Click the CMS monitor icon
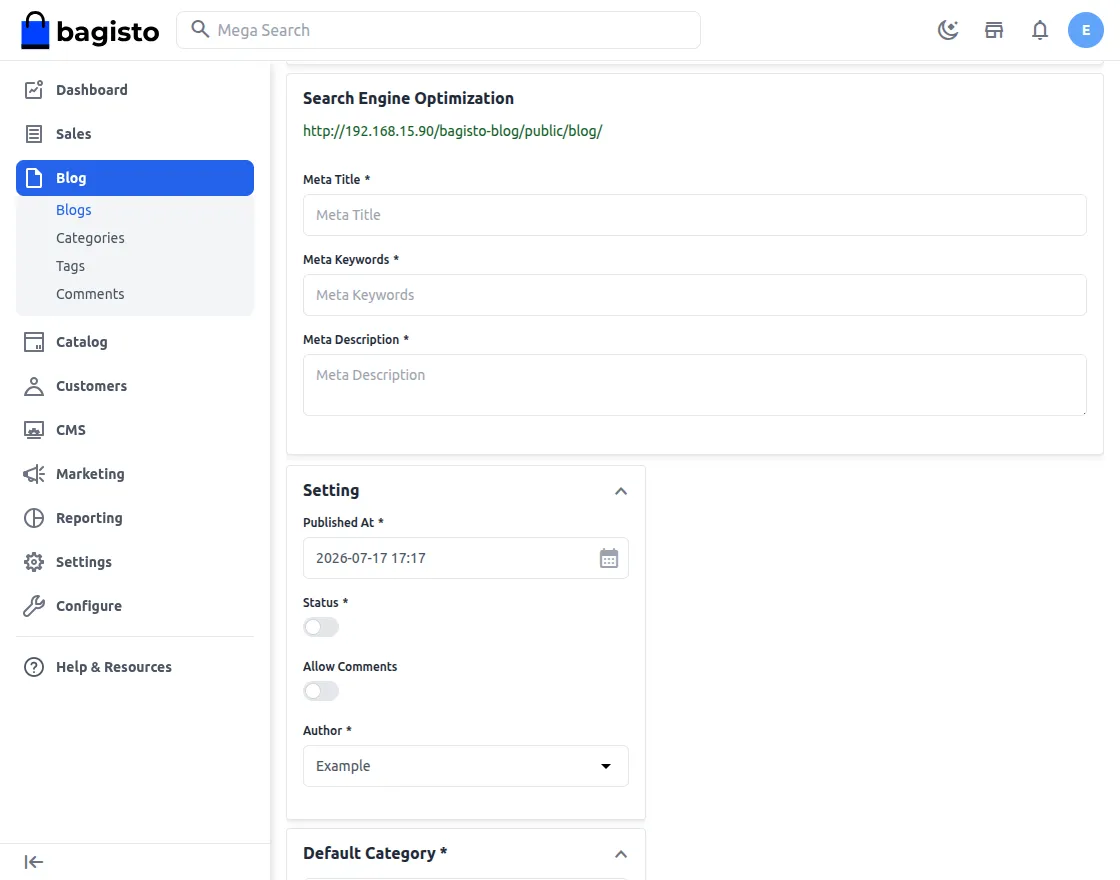Viewport: 1120px width, 880px height. point(34,430)
